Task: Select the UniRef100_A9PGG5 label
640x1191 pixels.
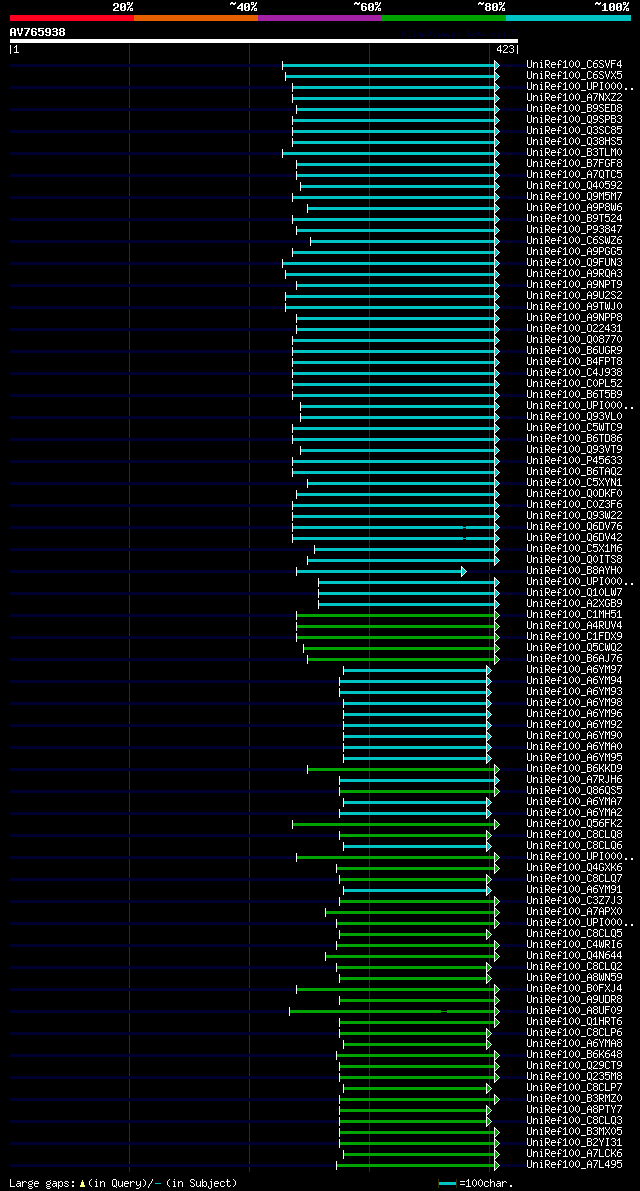Action: pyautogui.click(x=574, y=252)
